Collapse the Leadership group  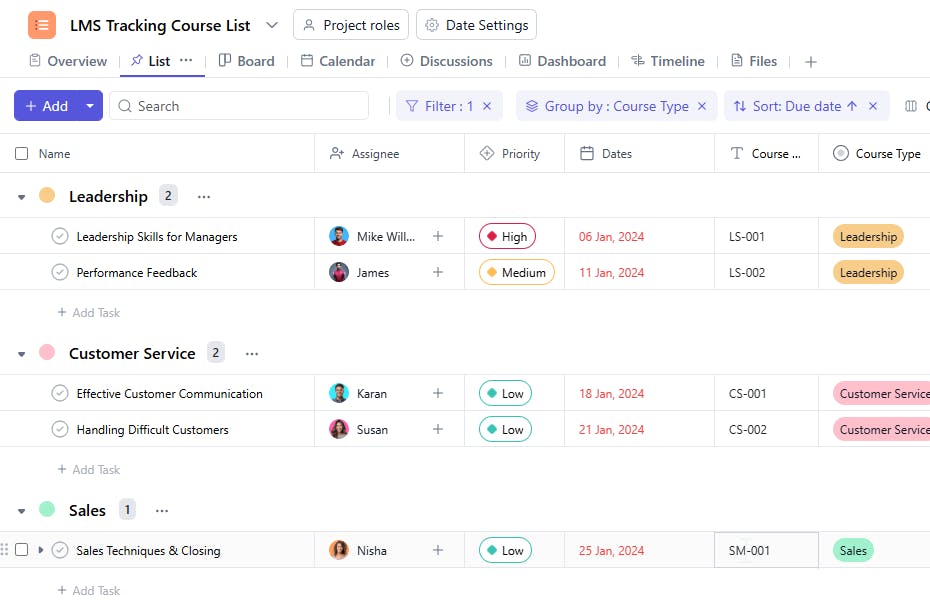coord(22,197)
